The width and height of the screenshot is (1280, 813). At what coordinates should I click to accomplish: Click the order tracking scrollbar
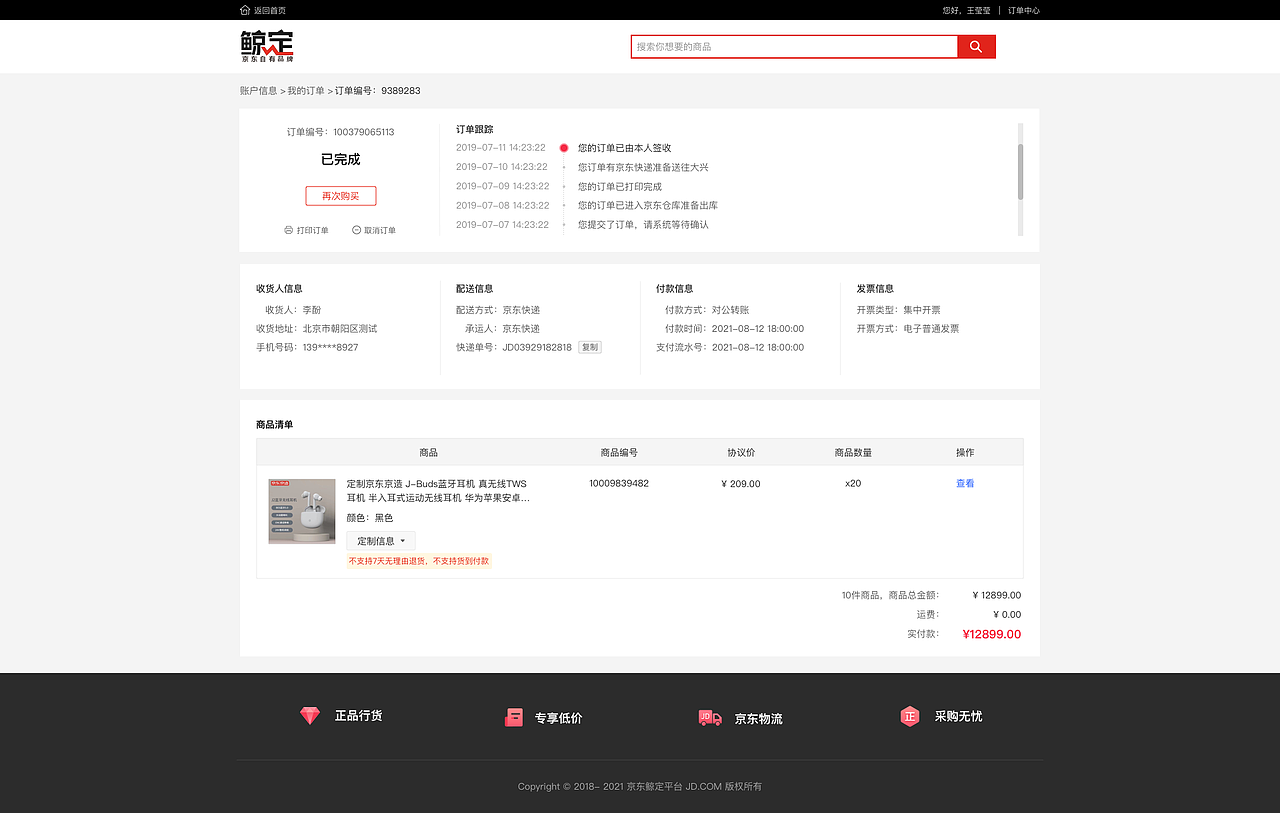coord(1021,170)
